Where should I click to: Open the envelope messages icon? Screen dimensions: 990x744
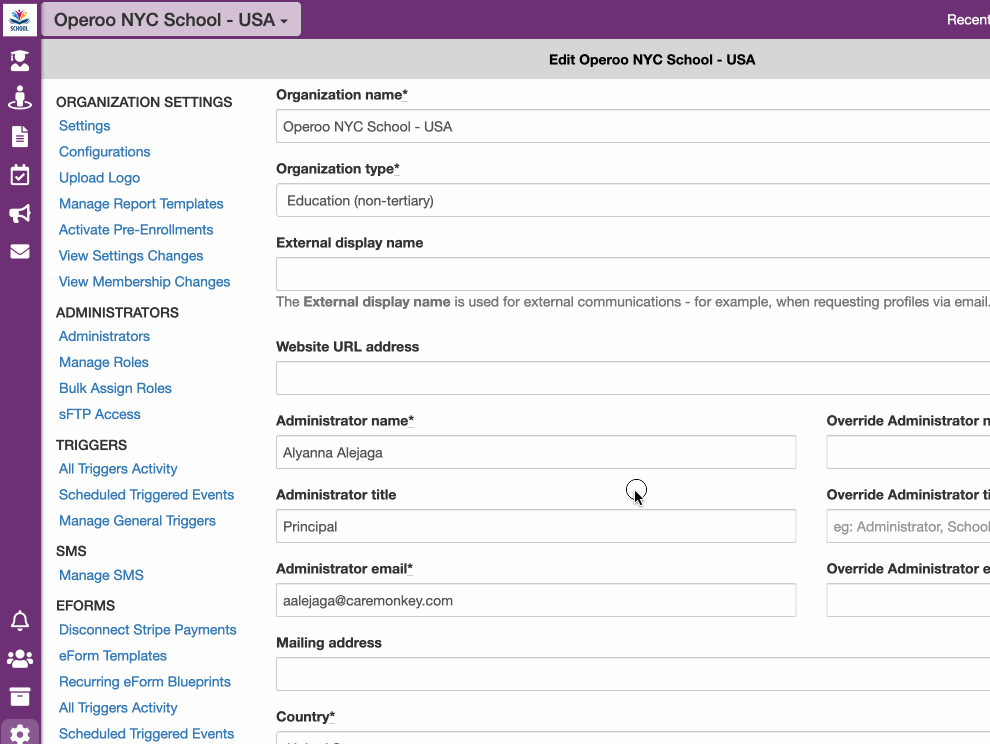[20, 251]
